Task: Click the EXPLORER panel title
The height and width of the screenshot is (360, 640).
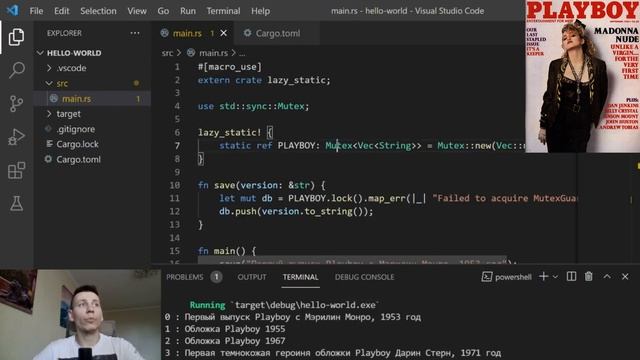Action: click(64, 33)
